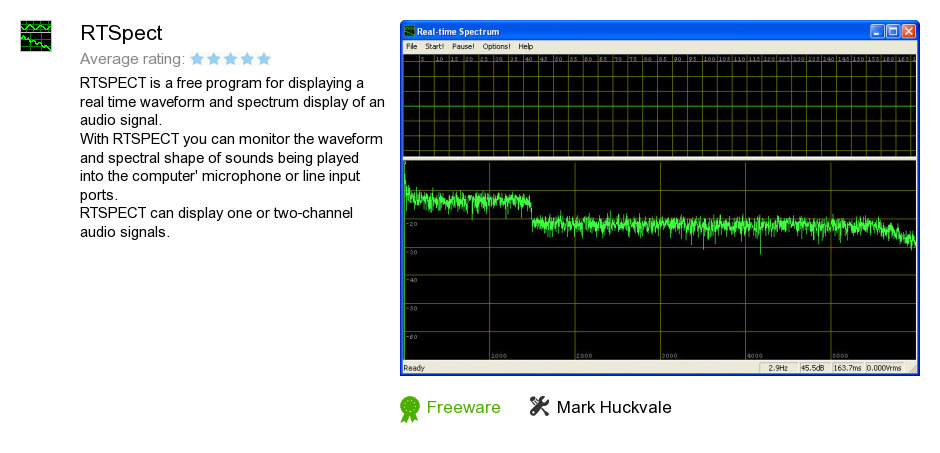The height and width of the screenshot is (453, 940).
Task: Close the Real-time Spectrum window
Action: tap(909, 31)
